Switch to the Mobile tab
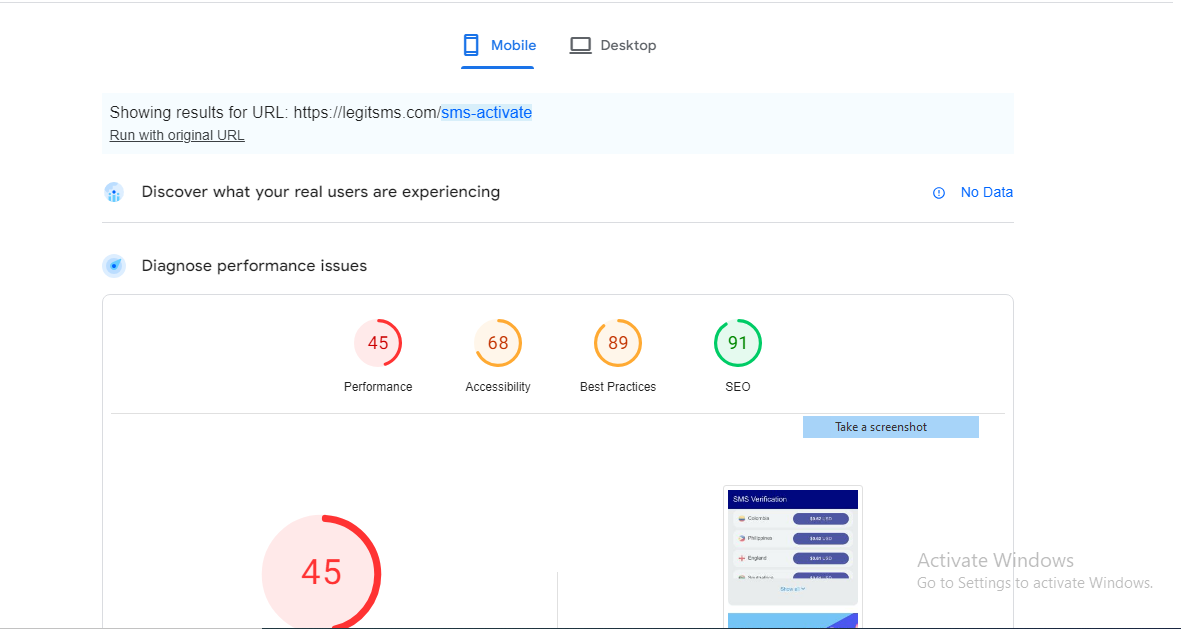The width and height of the screenshot is (1181, 629). point(499,45)
